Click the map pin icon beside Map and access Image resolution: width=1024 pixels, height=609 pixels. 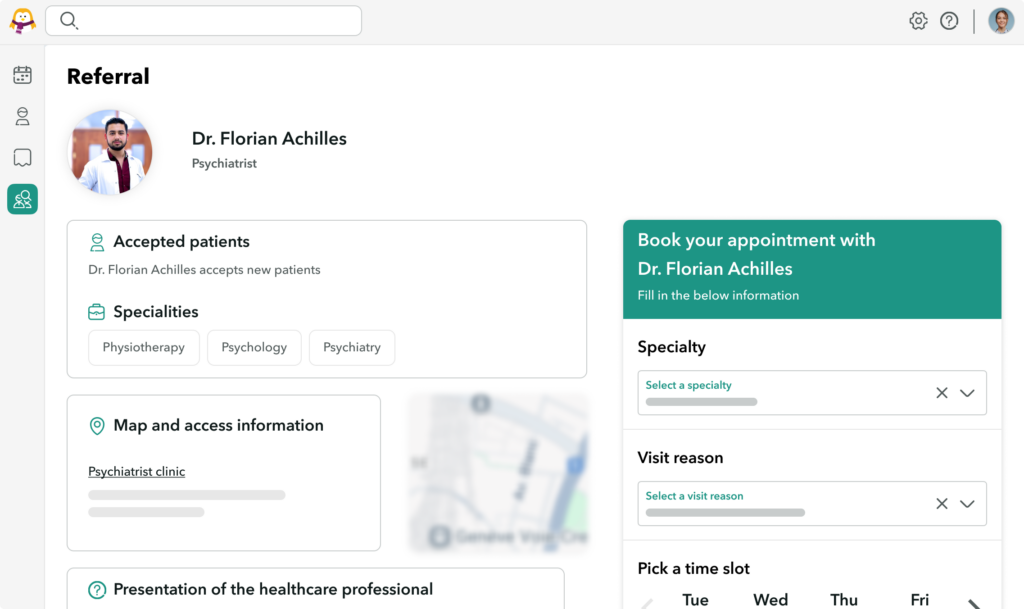point(96,425)
